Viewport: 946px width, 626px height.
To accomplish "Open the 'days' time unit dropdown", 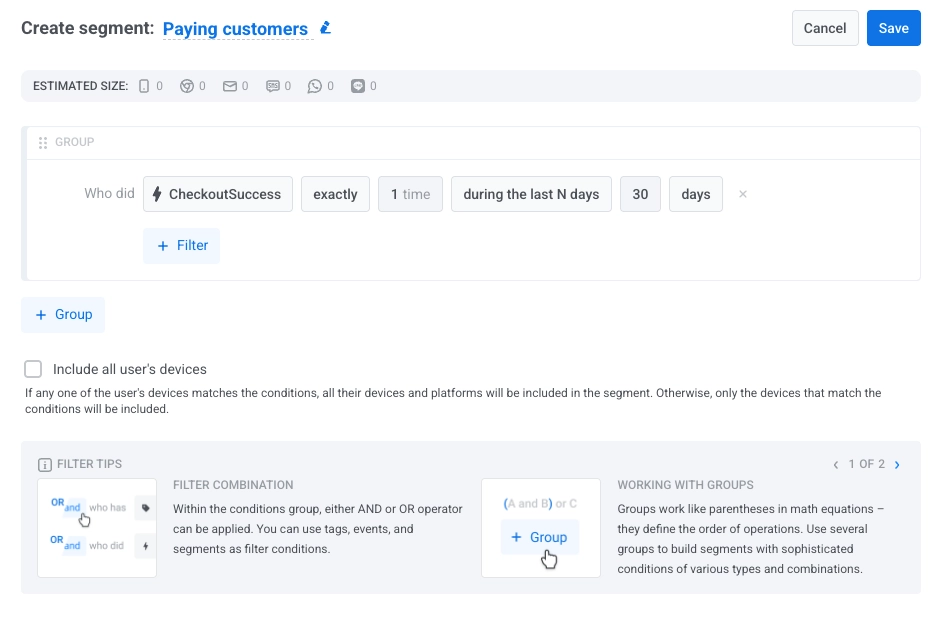I will [695, 194].
